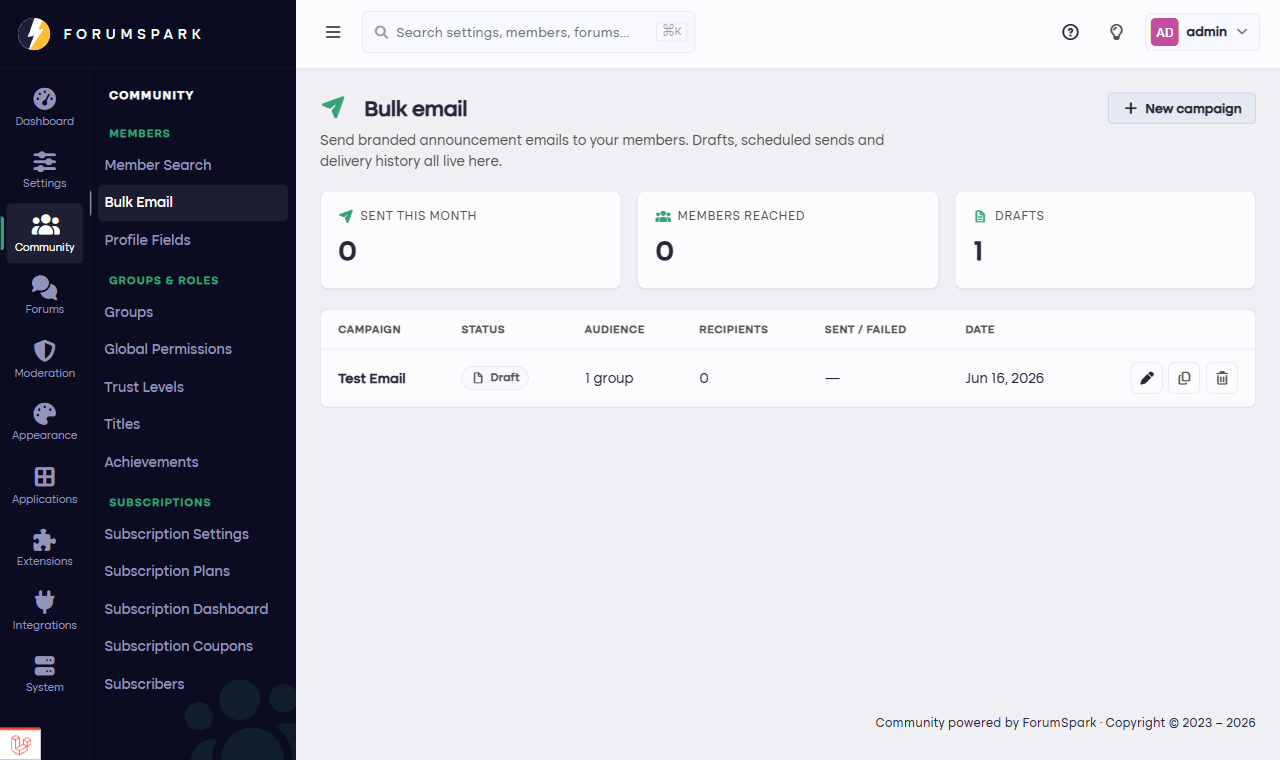Delete the Test Email campaign trash icon
The height and width of the screenshot is (760, 1280).
(1222, 378)
